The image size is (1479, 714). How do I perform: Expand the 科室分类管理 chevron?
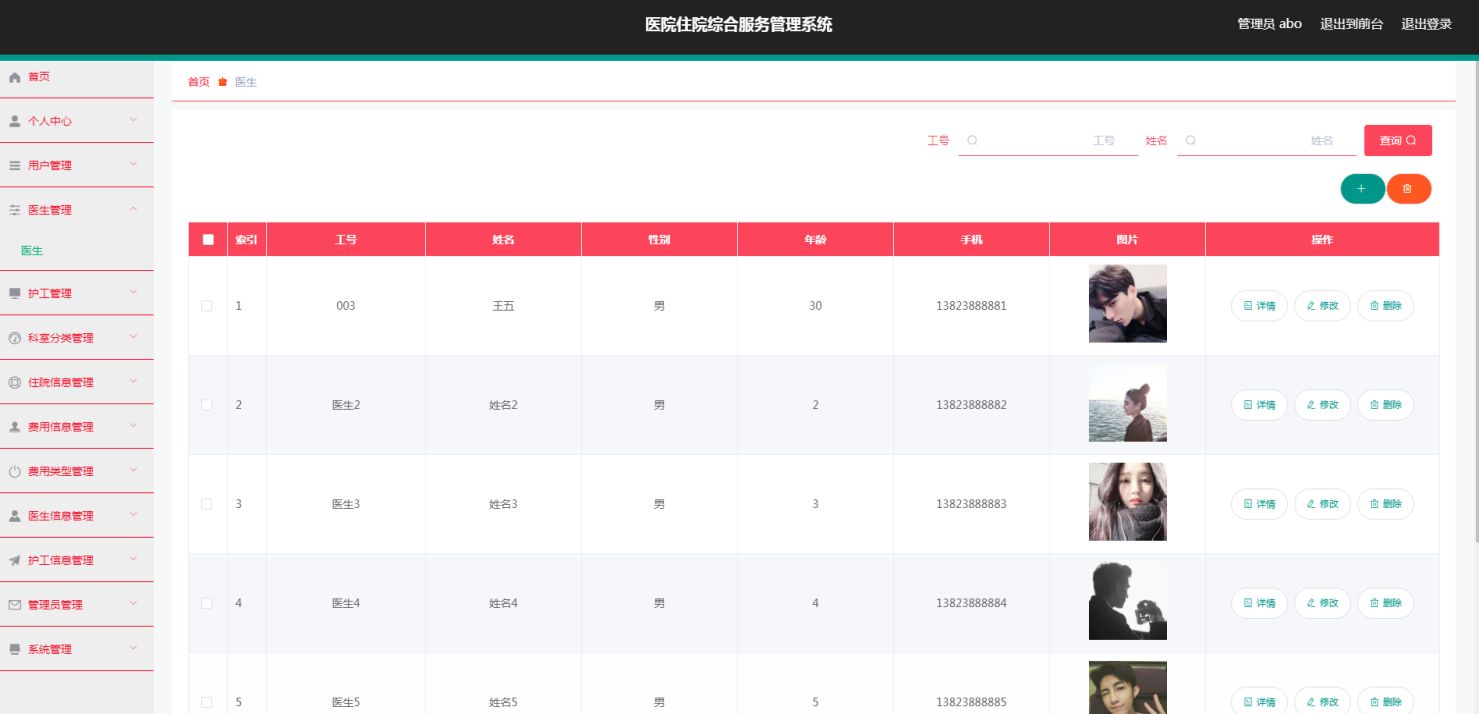(134, 337)
